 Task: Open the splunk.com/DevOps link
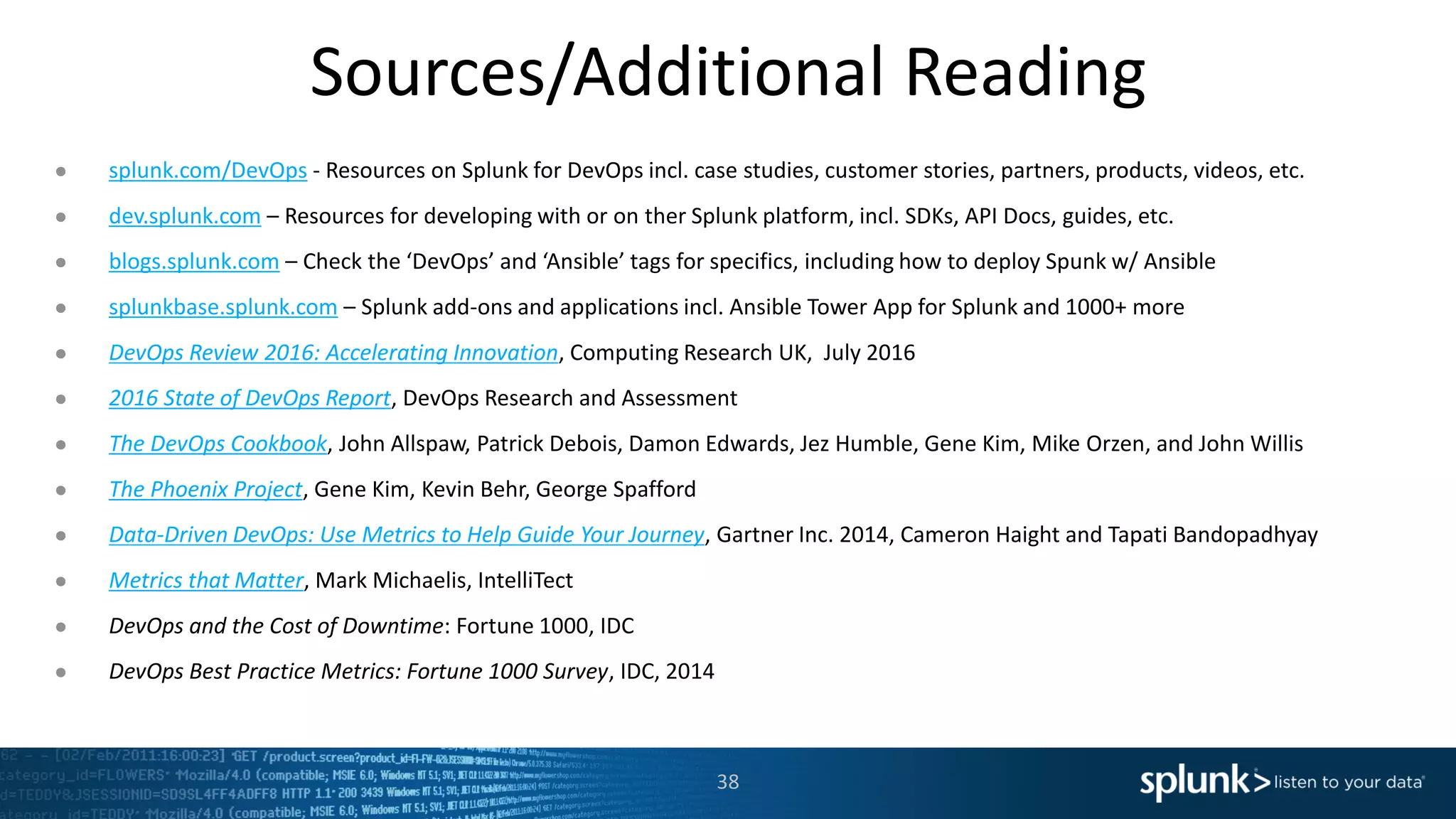pos(208,171)
